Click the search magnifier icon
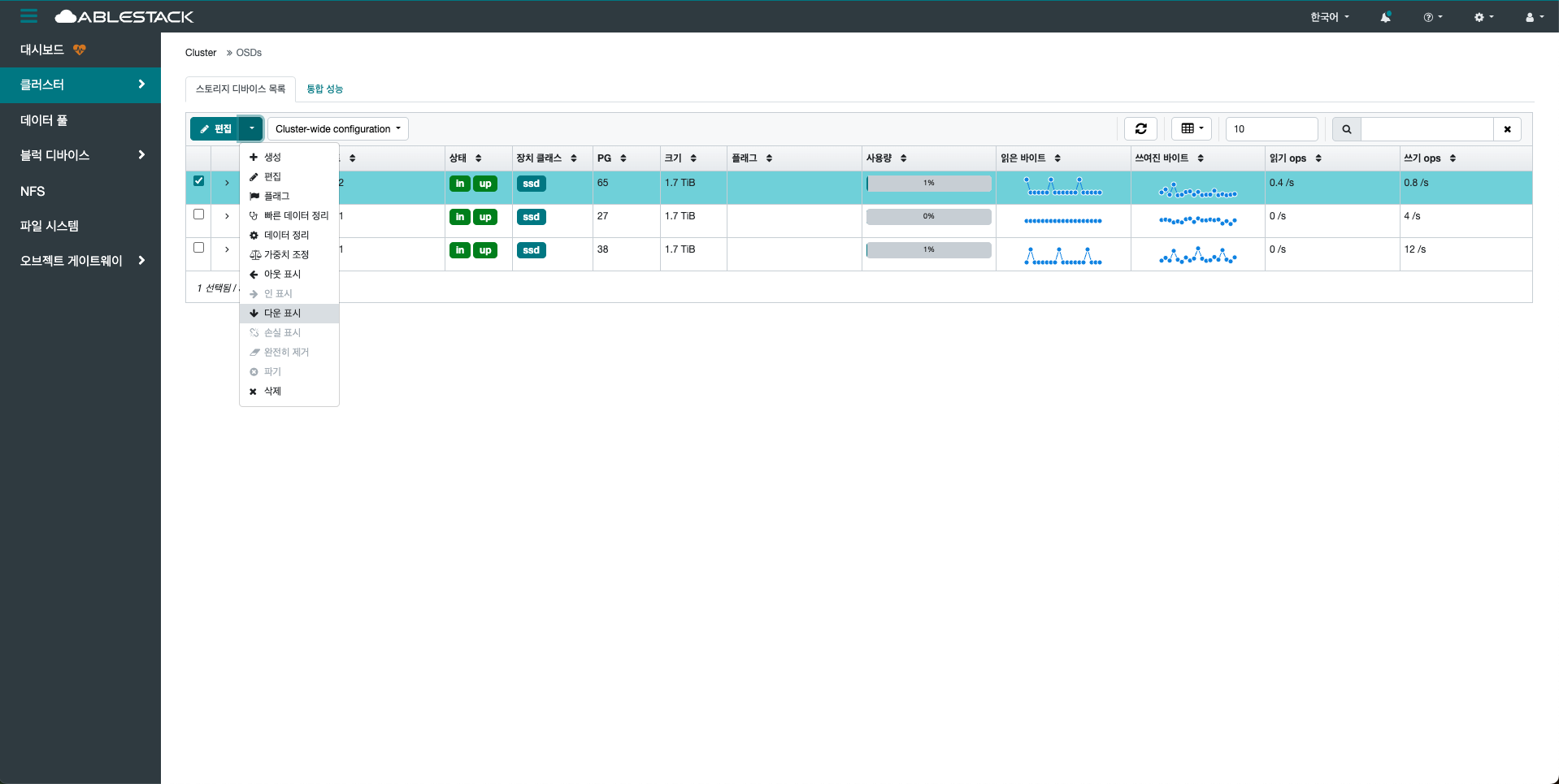The image size is (1559, 784). point(1346,129)
